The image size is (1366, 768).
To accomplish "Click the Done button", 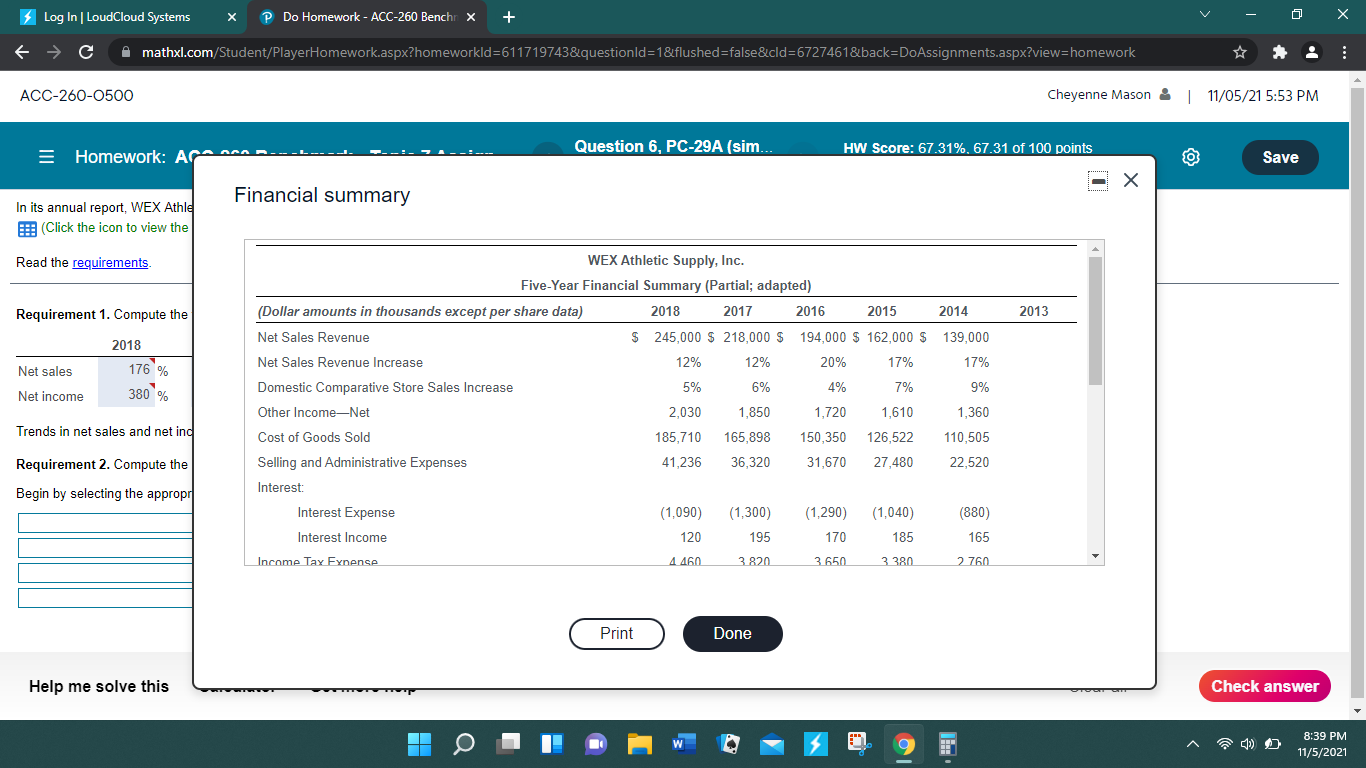I will (x=732, y=634).
